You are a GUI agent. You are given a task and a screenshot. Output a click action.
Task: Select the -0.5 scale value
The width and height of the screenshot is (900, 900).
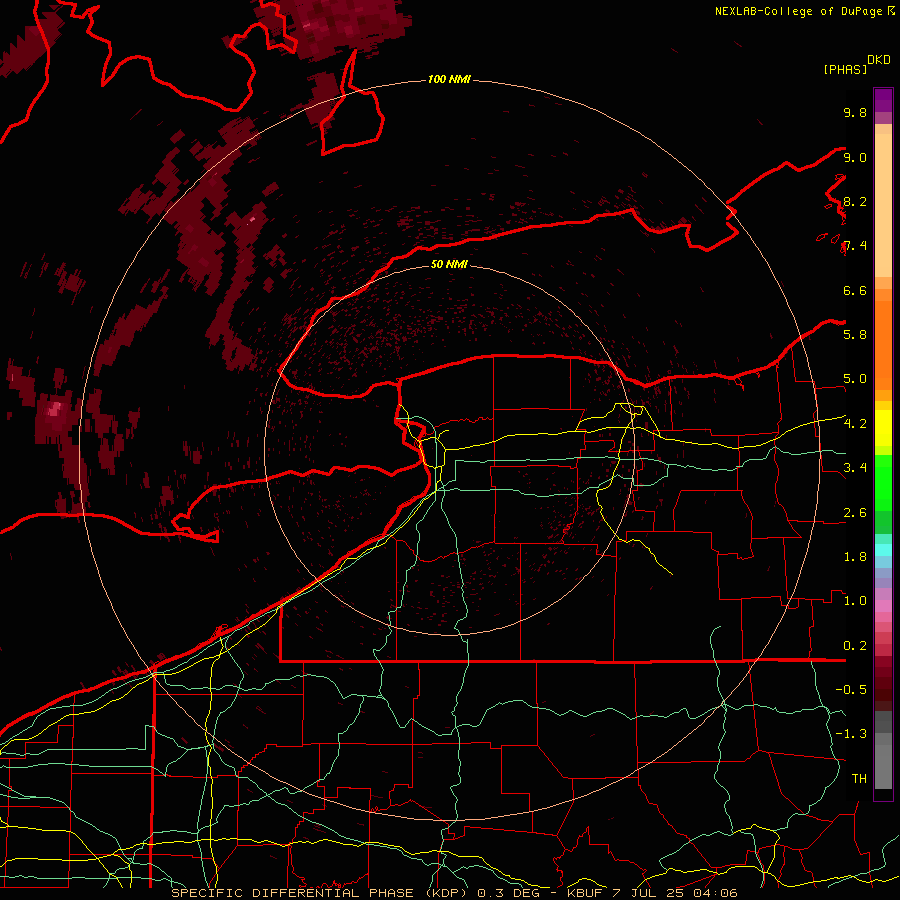[851, 690]
